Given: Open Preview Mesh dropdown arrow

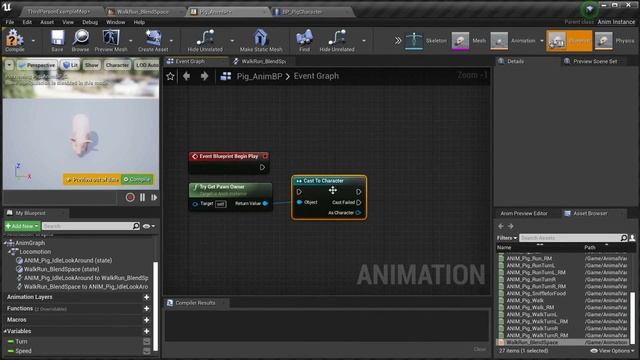Looking at the screenshot, I should coord(131,41).
